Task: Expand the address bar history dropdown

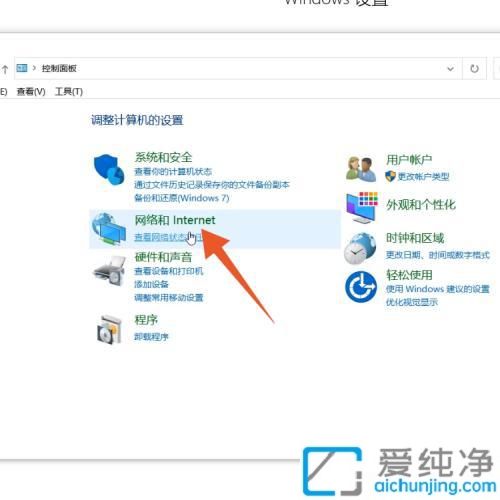Action: [450, 69]
